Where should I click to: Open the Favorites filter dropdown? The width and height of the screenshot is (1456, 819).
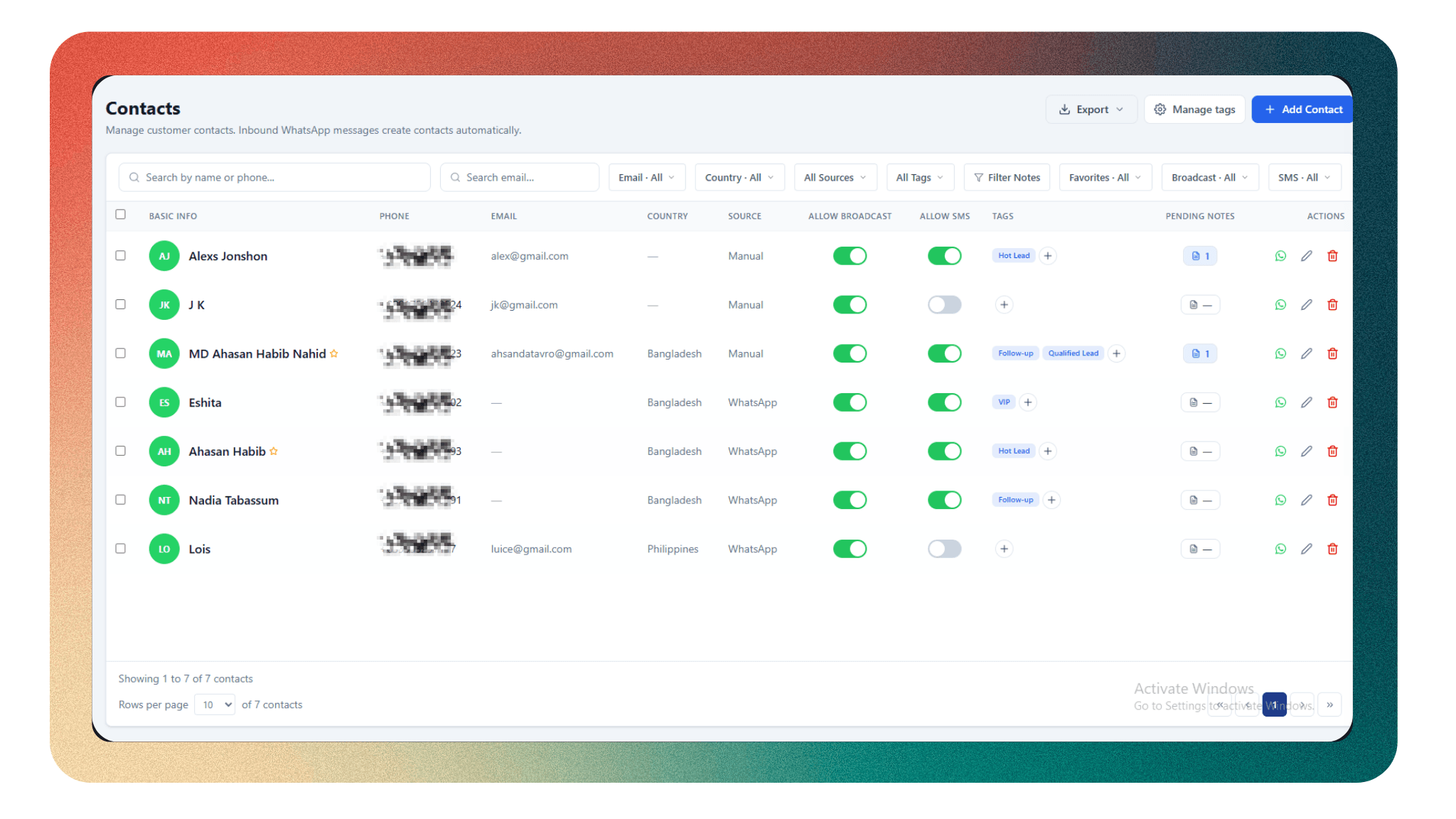(x=1105, y=178)
